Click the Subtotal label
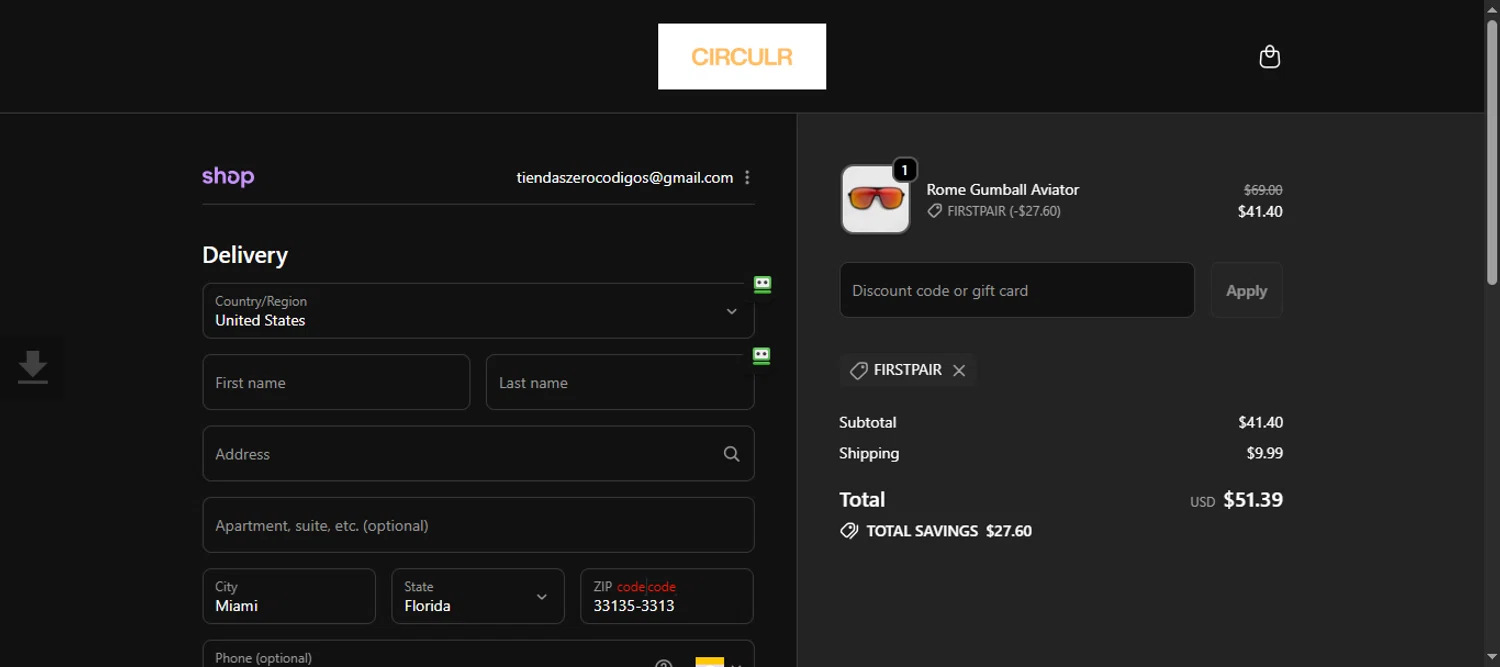This screenshot has width=1500, height=667. click(868, 422)
